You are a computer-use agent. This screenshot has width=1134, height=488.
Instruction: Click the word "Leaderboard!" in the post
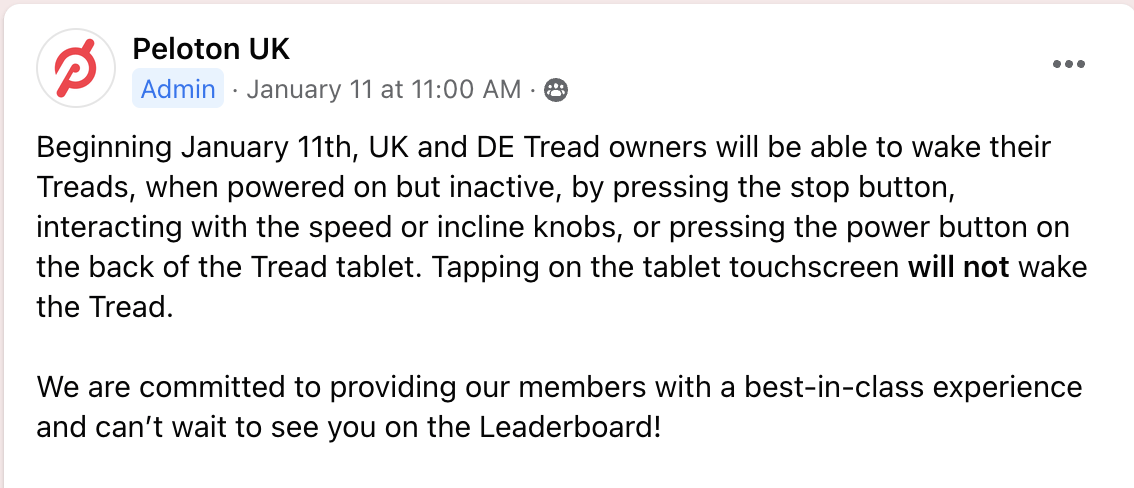click(x=570, y=427)
